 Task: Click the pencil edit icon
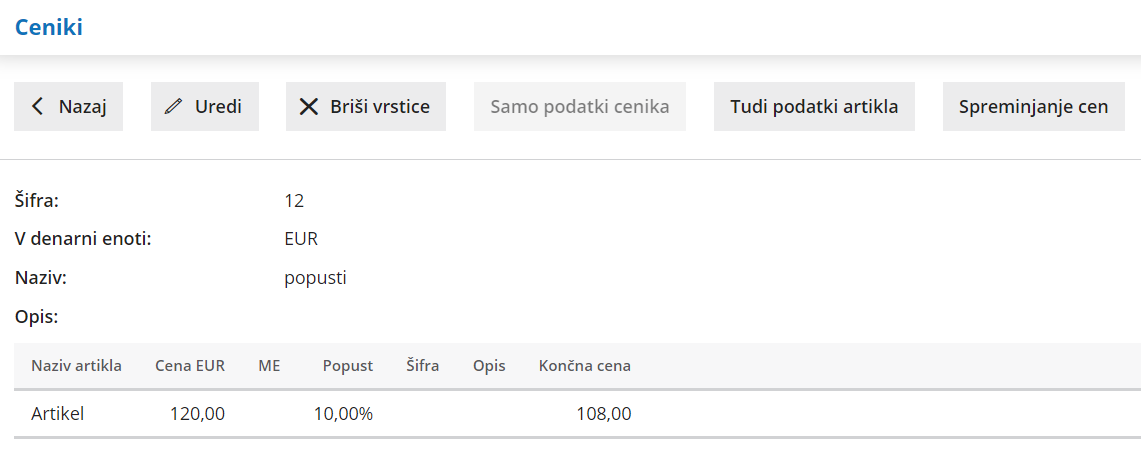click(x=174, y=107)
